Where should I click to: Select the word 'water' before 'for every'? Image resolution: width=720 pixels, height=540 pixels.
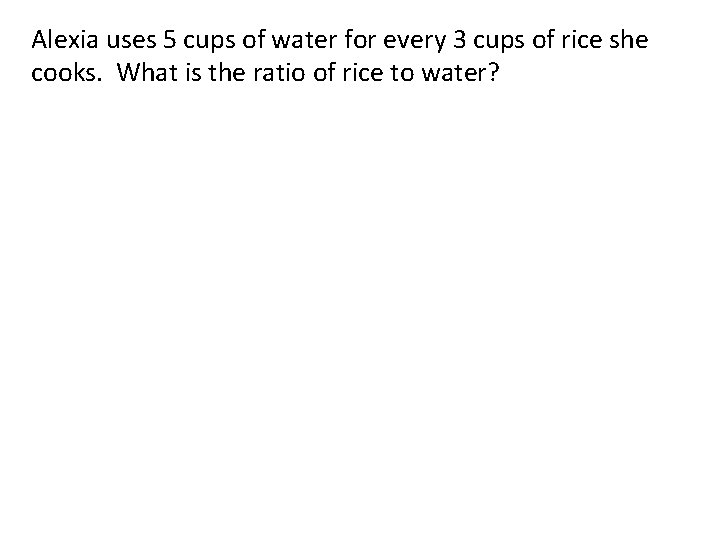pyautogui.click(x=304, y=40)
